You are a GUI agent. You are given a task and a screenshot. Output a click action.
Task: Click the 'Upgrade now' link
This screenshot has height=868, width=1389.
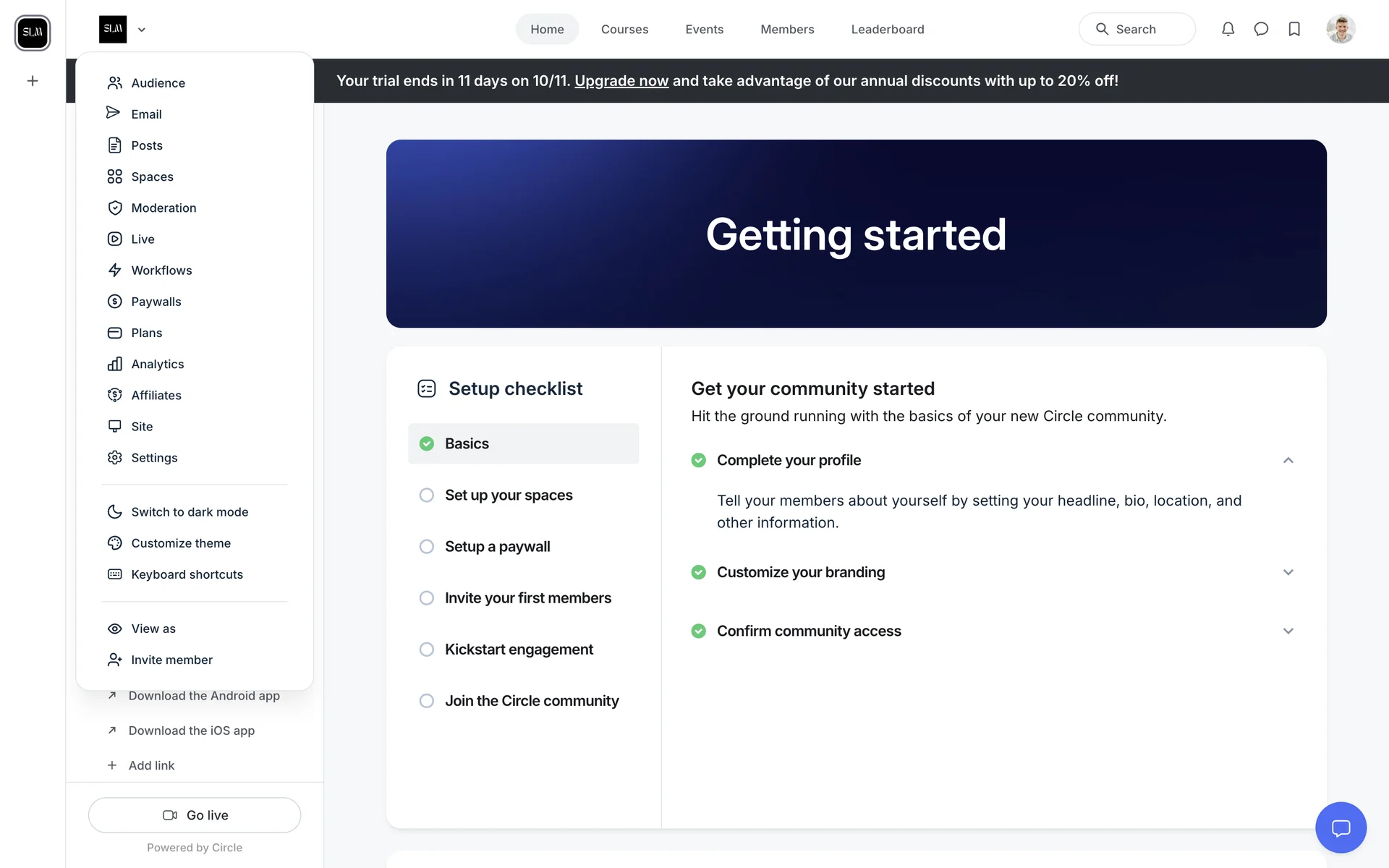[621, 81]
